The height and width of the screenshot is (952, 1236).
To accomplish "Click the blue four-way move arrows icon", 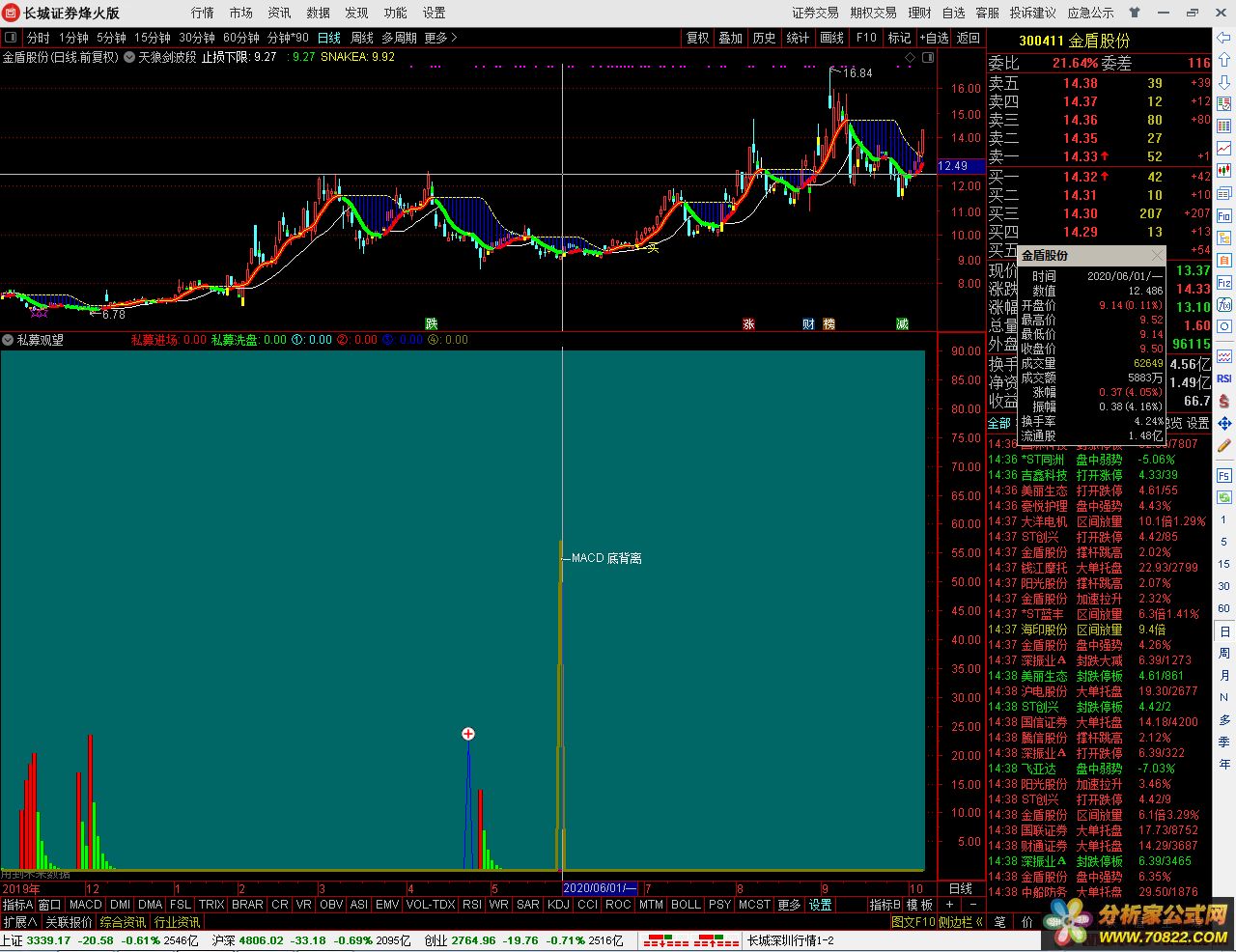I will (1223, 423).
